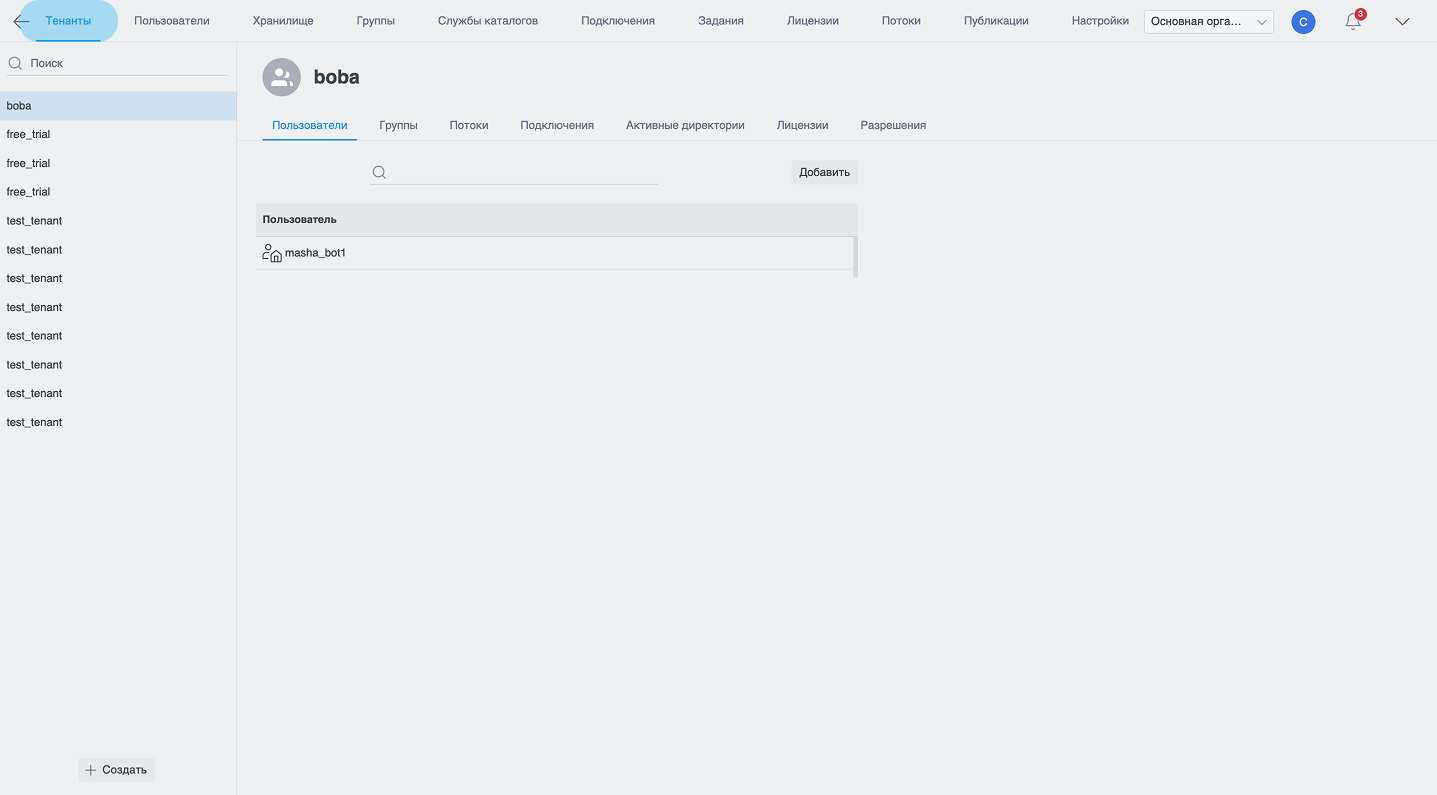Open the Службы каталогов navigation tab
The width and height of the screenshot is (1437, 795).
coord(488,21)
